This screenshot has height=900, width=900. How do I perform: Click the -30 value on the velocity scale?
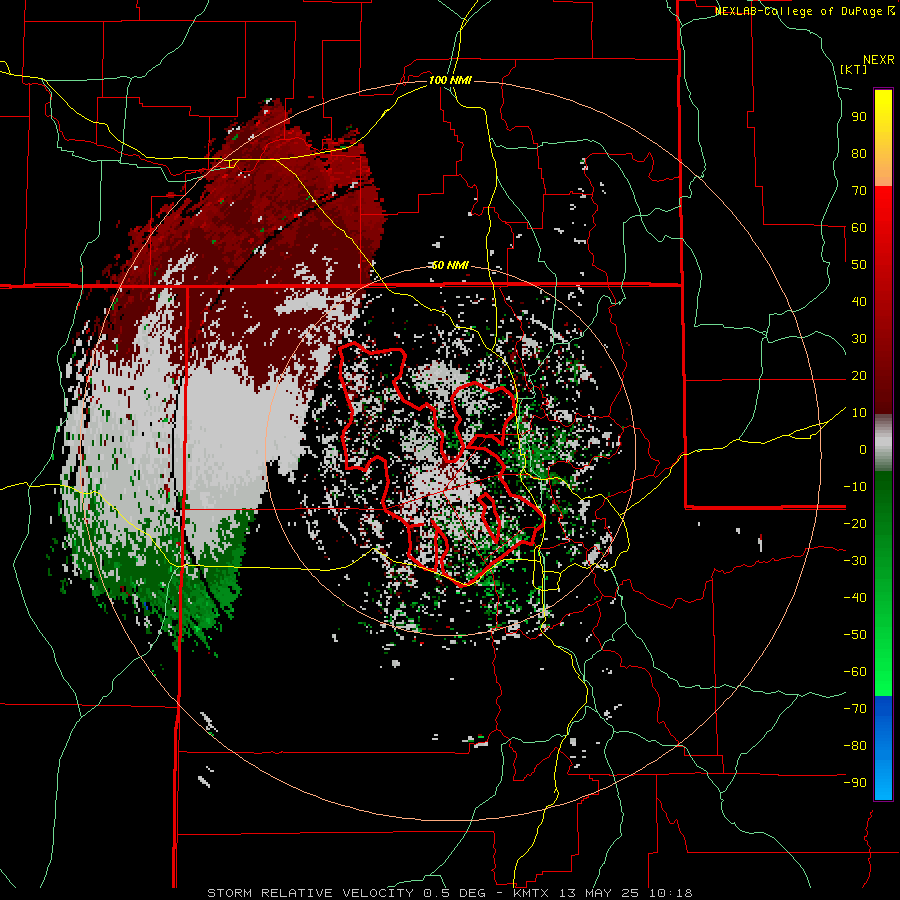pos(855,560)
